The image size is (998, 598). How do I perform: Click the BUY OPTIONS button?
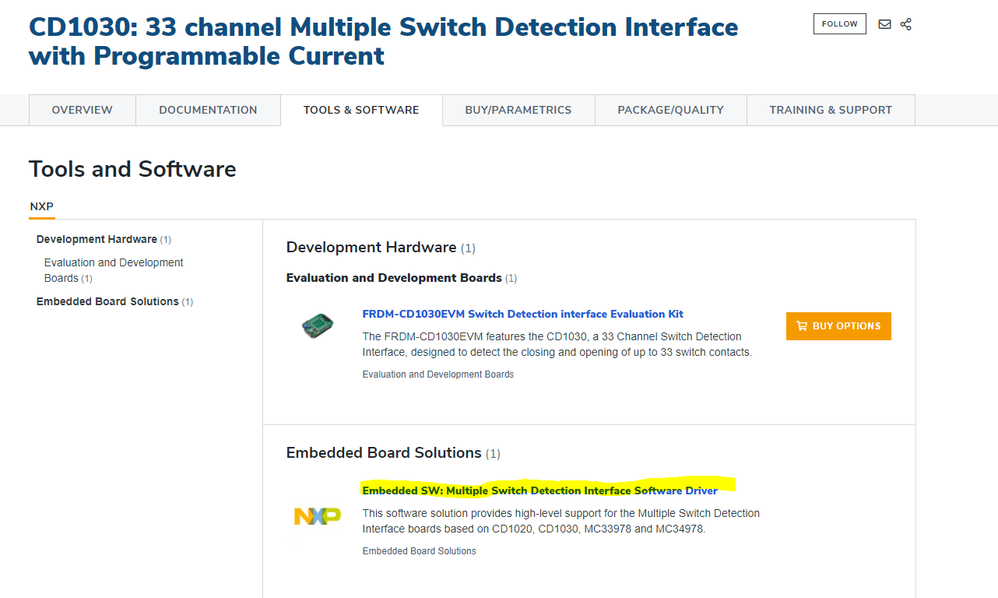(x=838, y=326)
